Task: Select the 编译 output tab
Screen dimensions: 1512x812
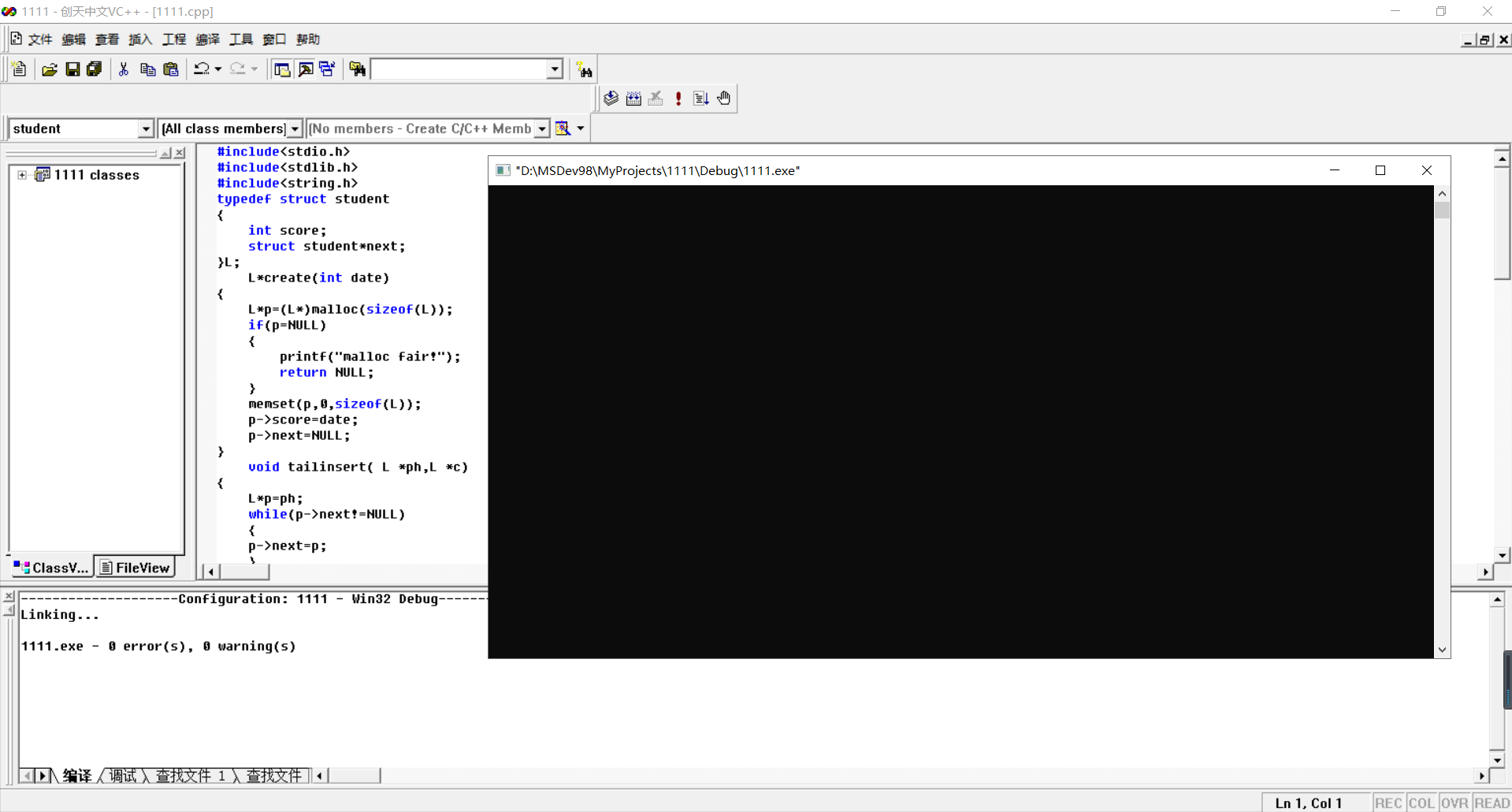Action: point(77,776)
